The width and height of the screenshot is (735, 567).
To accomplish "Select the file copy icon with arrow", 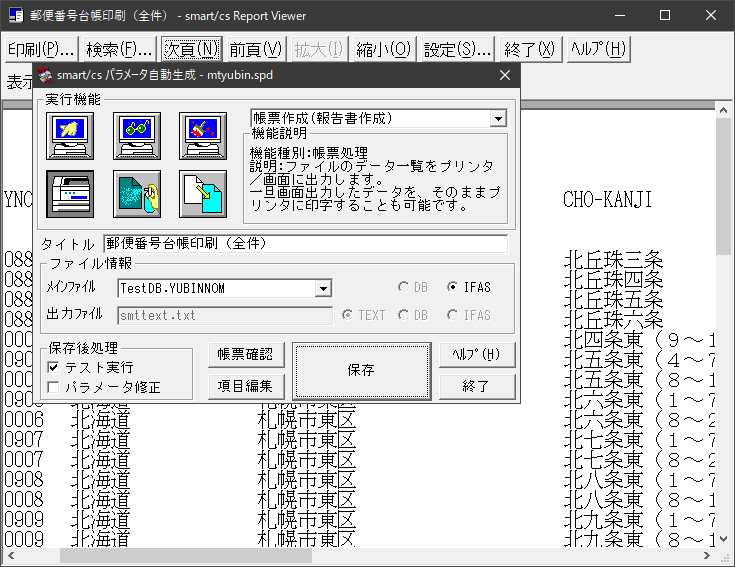I will point(203,194).
